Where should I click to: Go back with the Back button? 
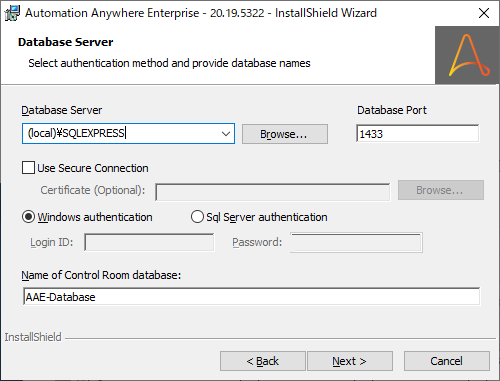pos(263,361)
